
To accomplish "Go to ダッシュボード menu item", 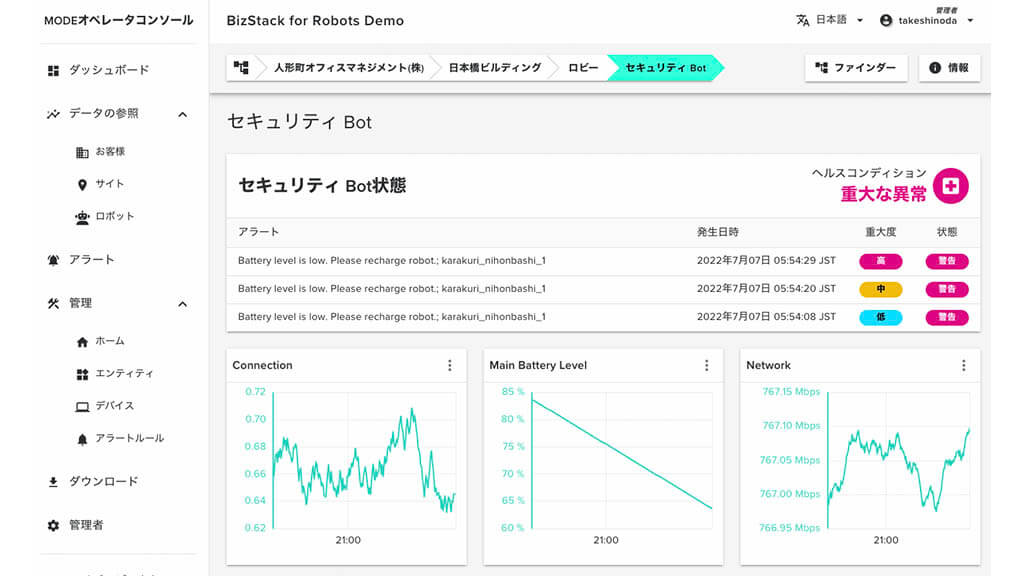I will tap(109, 70).
